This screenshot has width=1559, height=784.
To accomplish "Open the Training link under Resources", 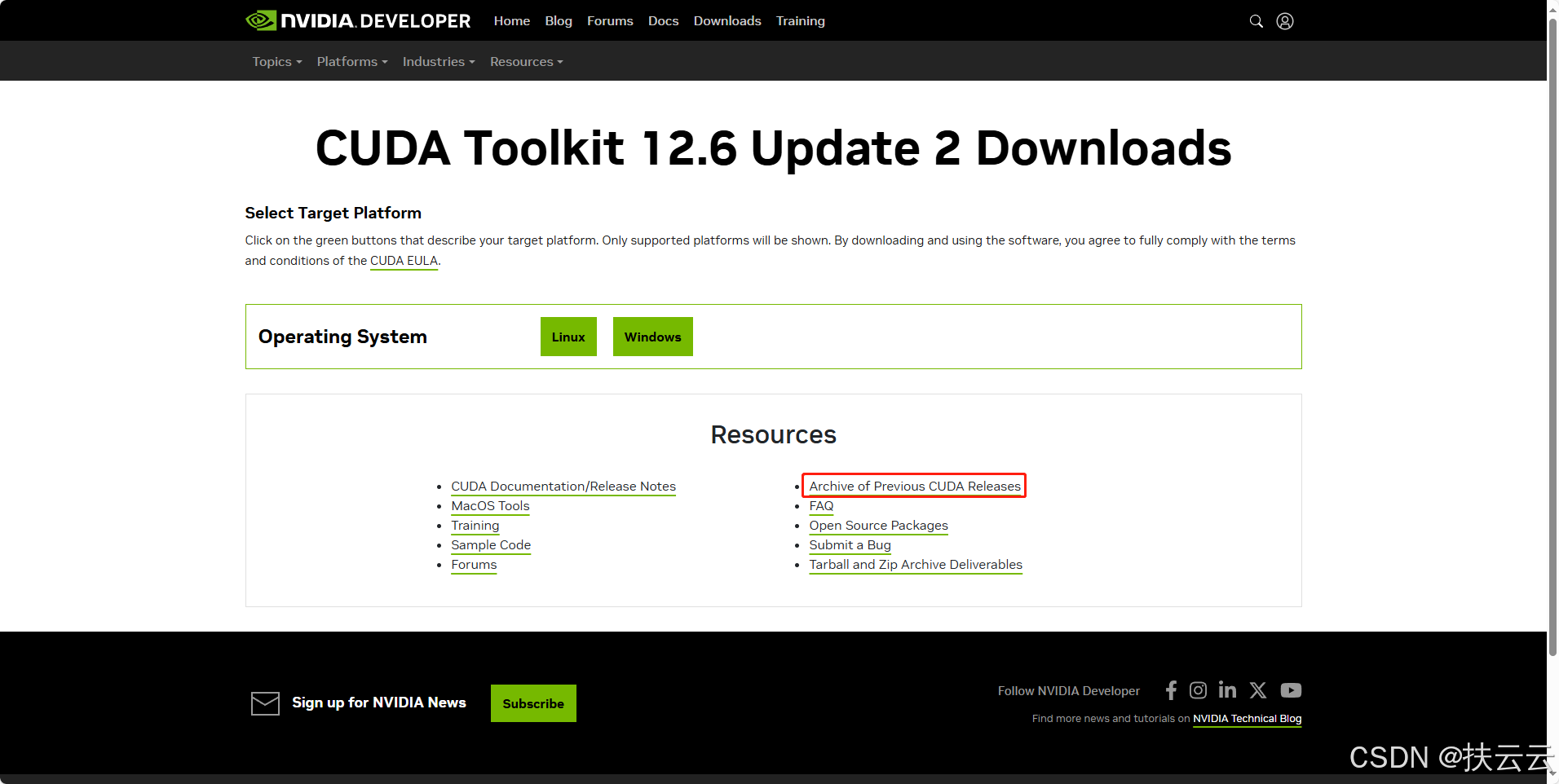I will point(475,526).
